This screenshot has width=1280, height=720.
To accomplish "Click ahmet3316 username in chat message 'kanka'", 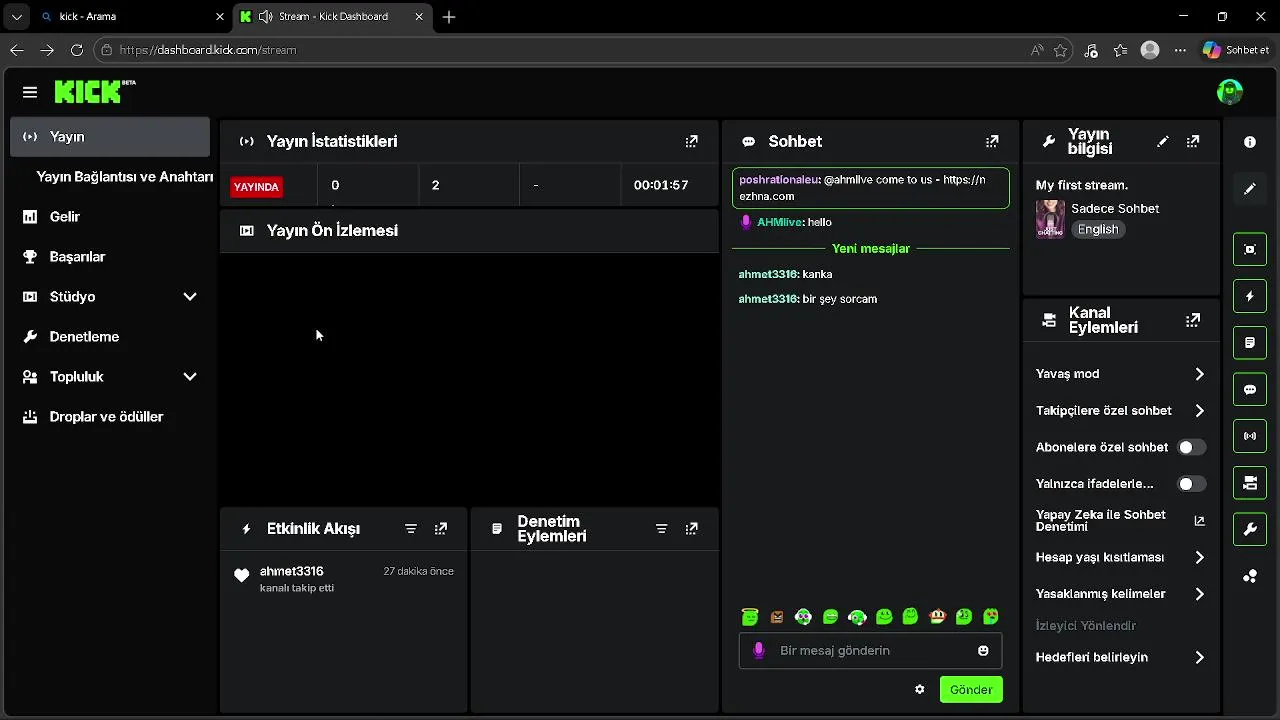I will [x=768, y=274].
